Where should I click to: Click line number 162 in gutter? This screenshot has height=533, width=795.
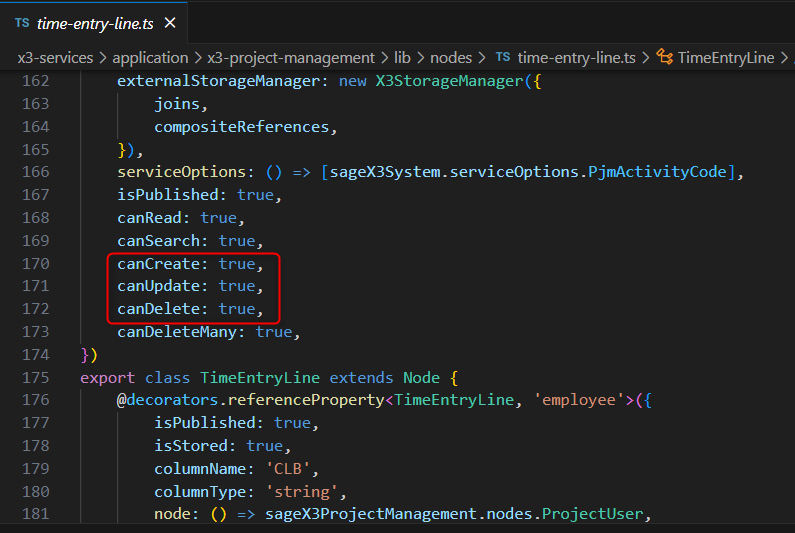pos(35,81)
